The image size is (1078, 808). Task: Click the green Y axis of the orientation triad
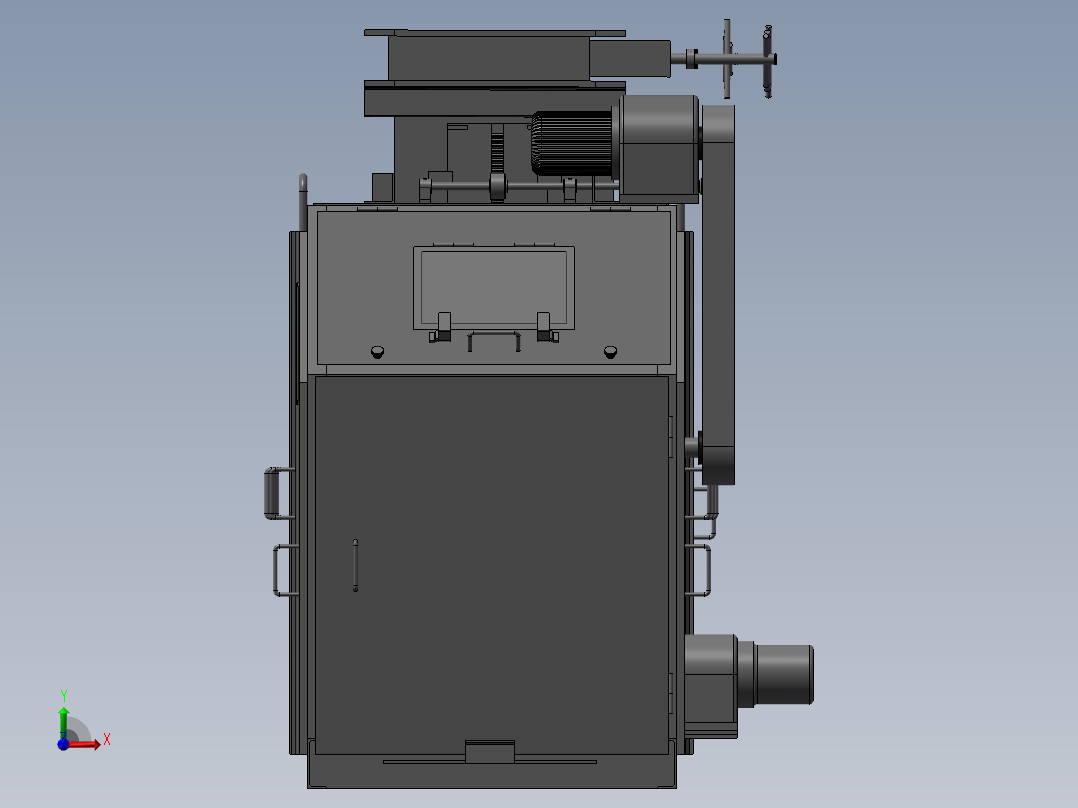coord(64,723)
